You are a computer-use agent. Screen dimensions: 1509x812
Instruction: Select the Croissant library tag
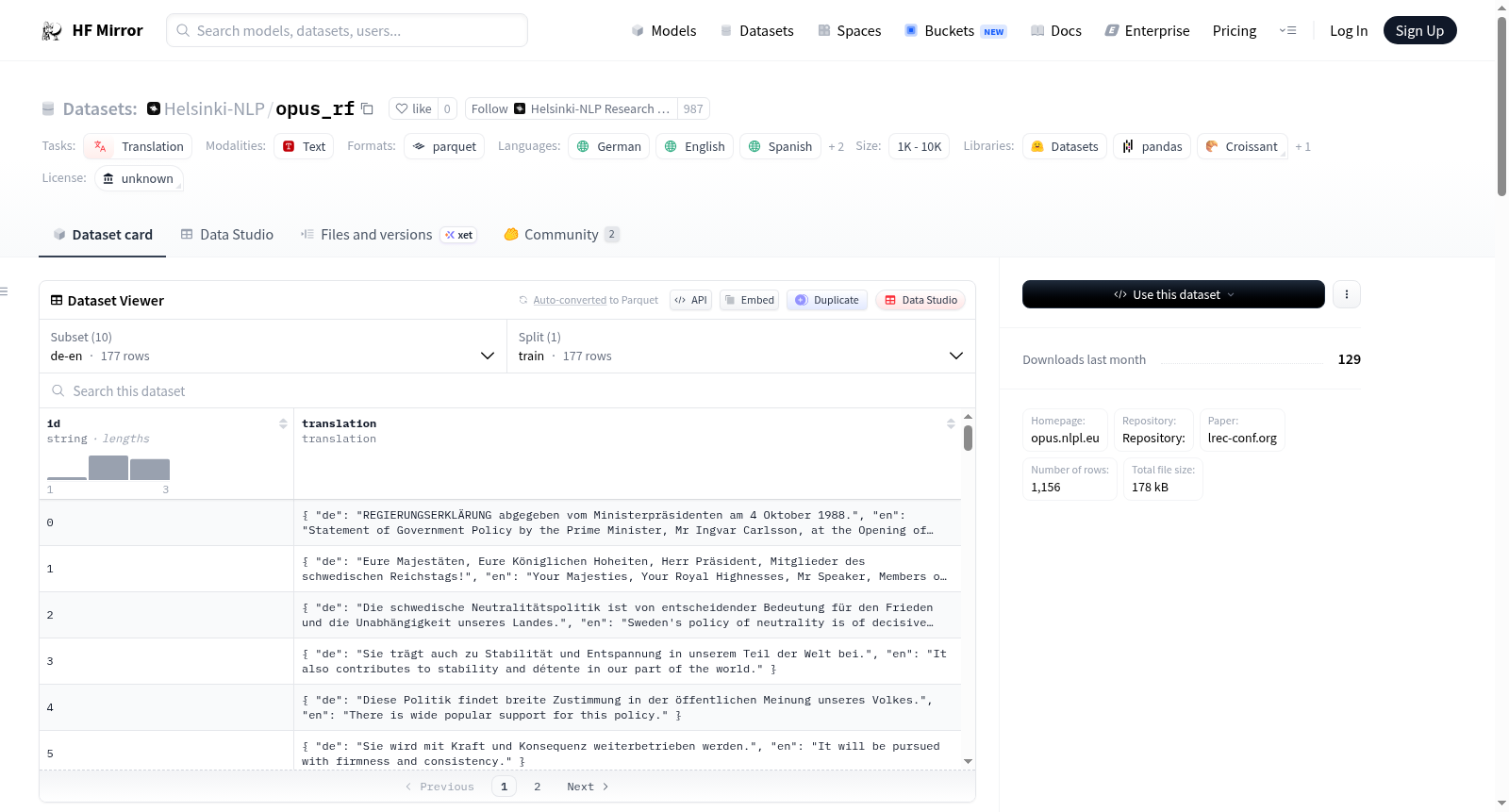(1242, 146)
